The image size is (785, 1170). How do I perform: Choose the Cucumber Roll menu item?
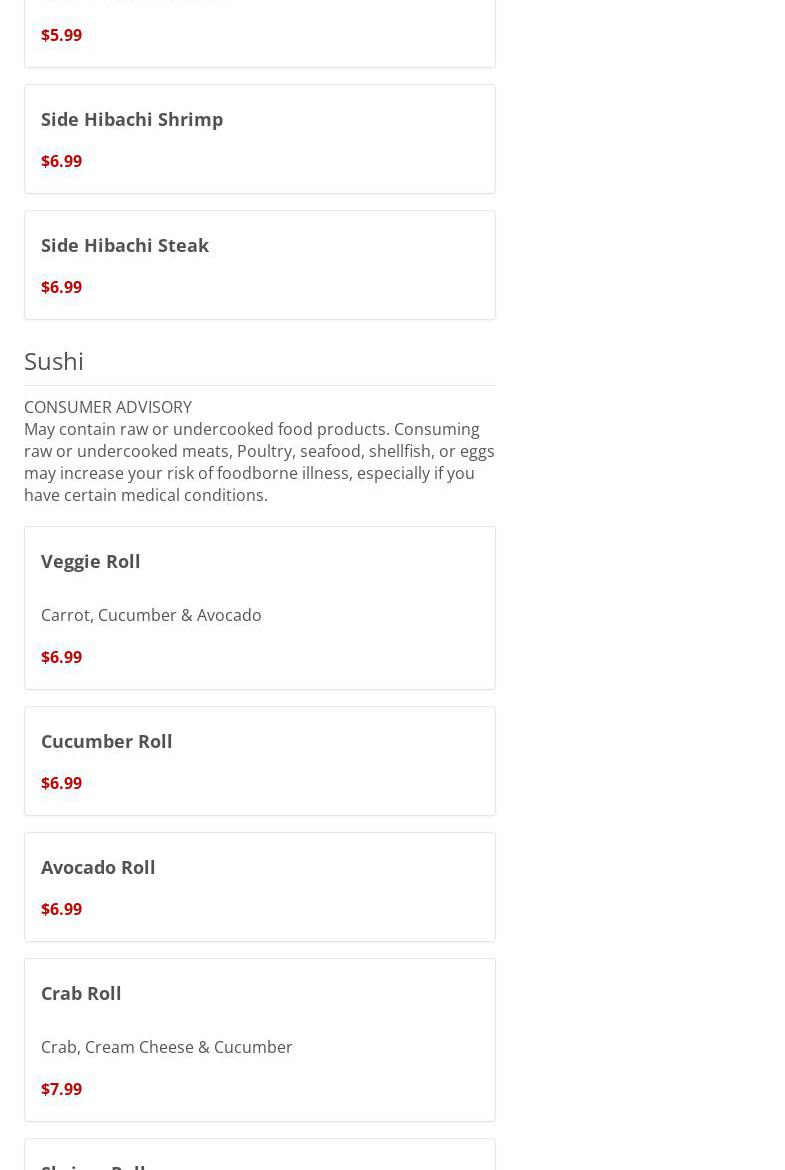[107, 741]
